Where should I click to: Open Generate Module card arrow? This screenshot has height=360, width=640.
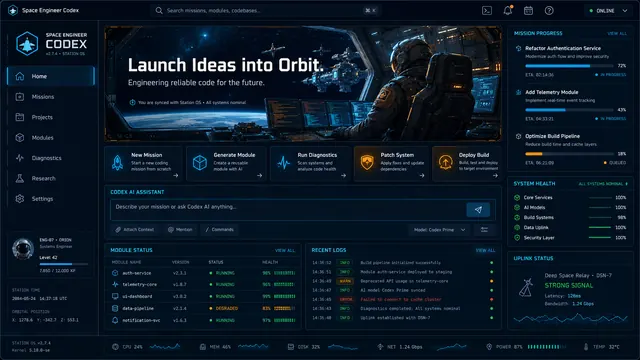pyautogui.click(x=260, y=176)
